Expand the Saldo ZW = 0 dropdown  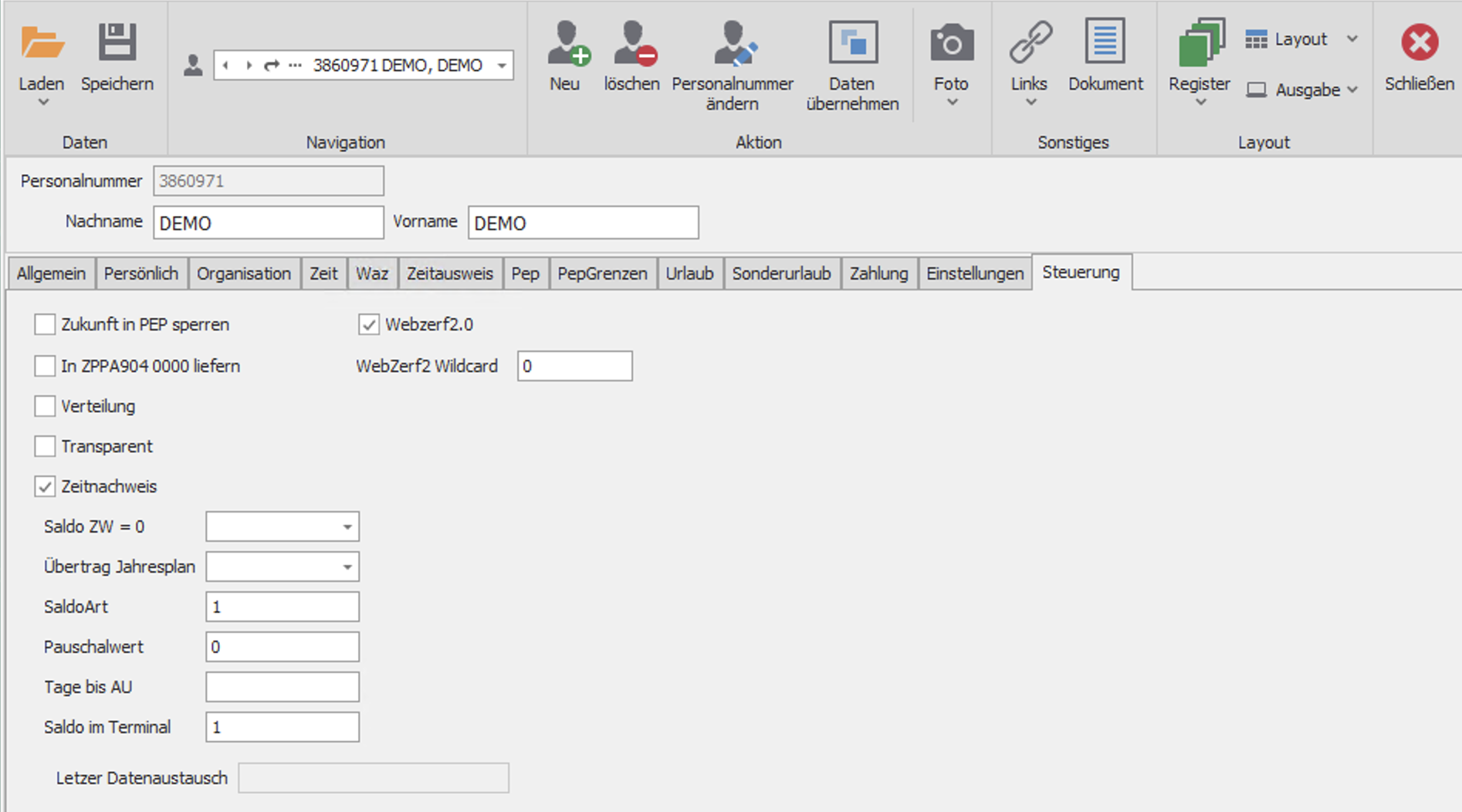(x=347, y=527)
